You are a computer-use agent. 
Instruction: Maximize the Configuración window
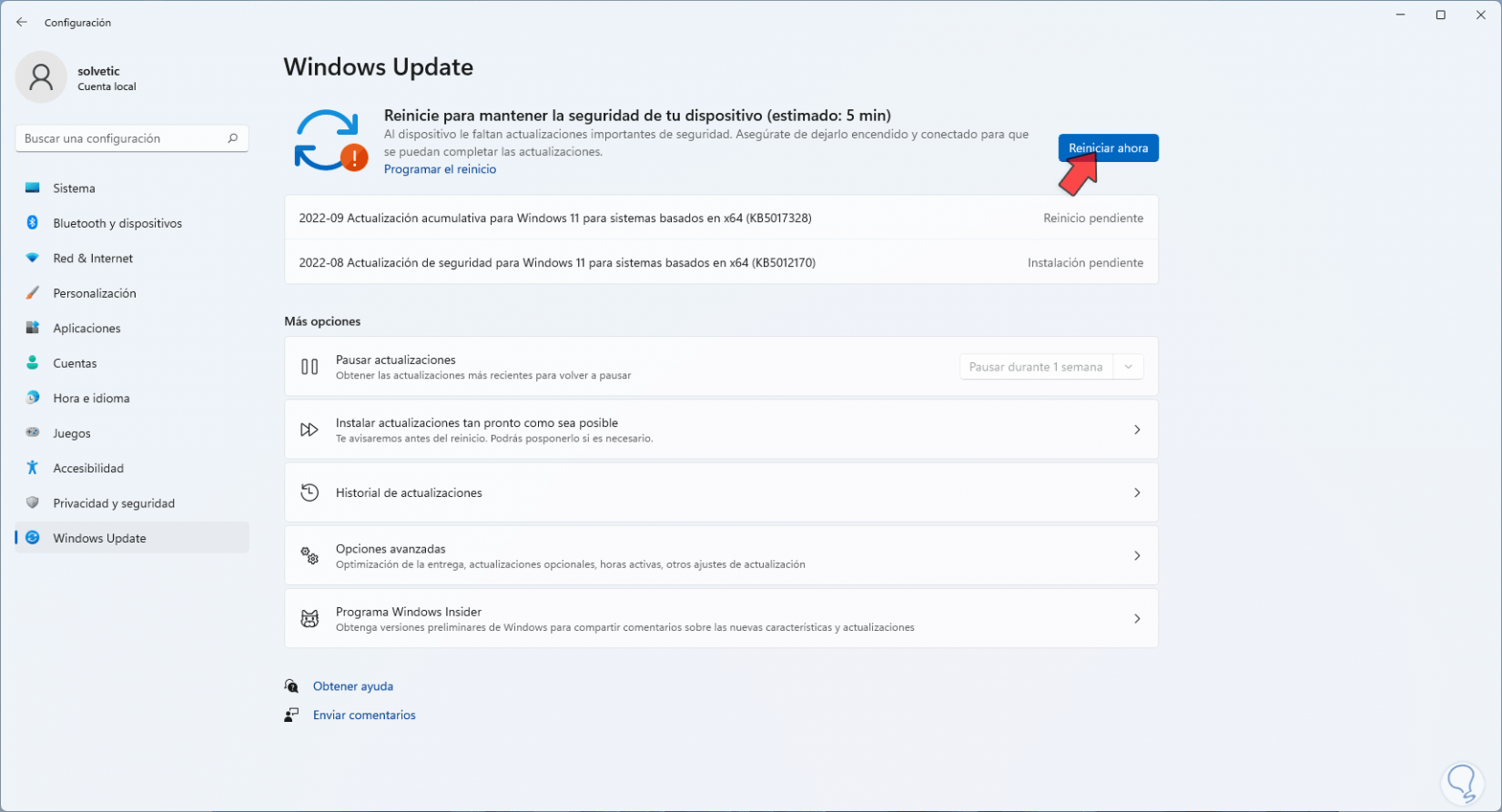point(1440,15)
